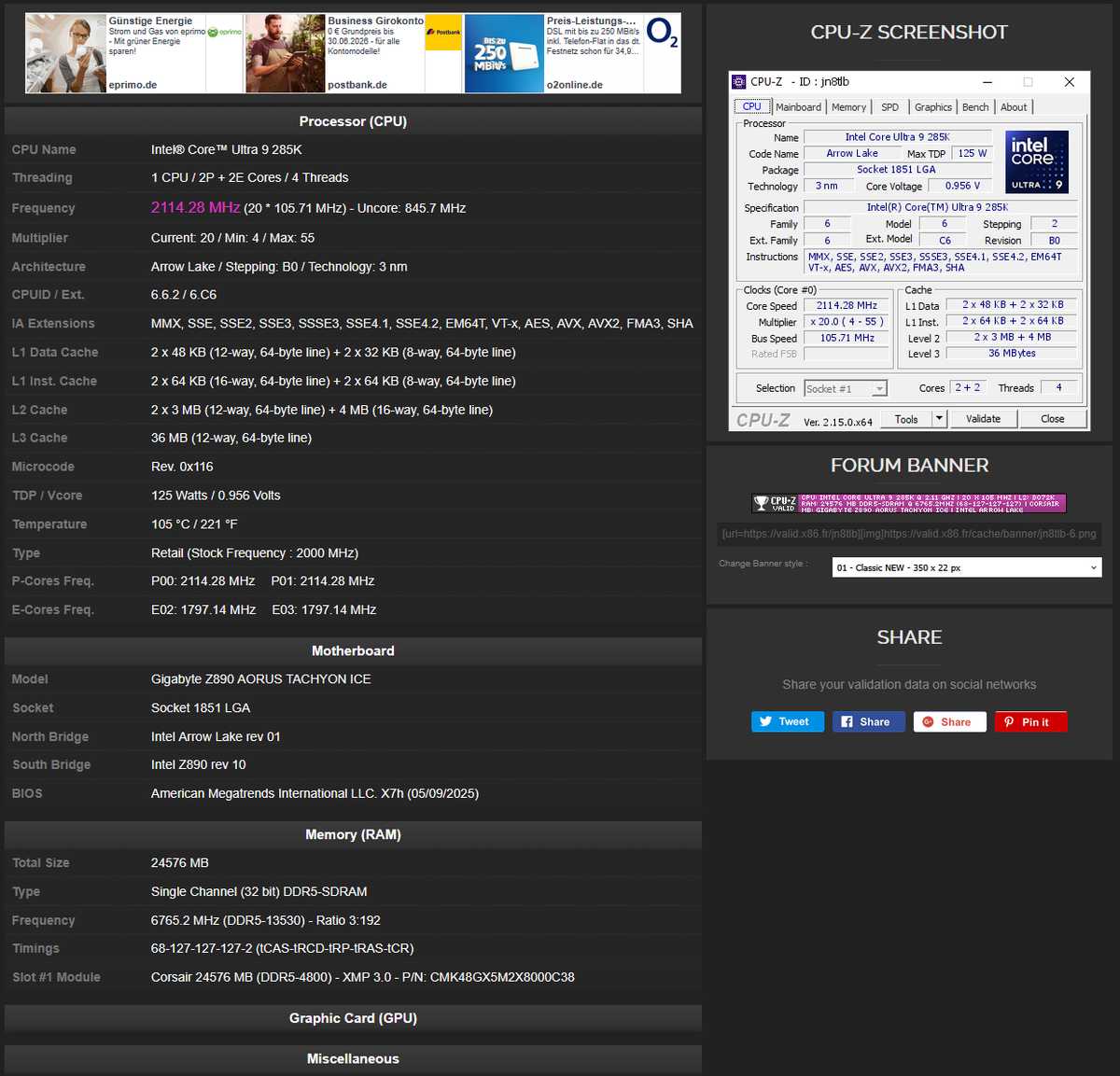Click the Facebook Share icon
The width and height of the screenshot is (1120, 1076).
point(847,721)
